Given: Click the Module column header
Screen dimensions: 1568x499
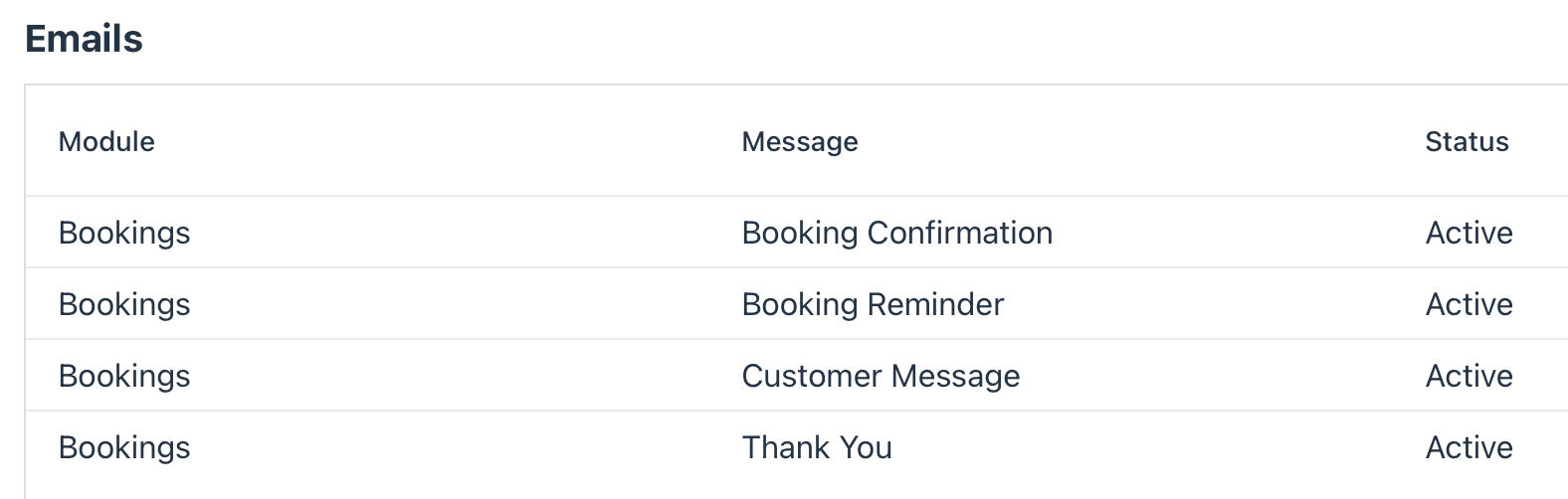Looking at the screenshot, I should pos(106,141).
